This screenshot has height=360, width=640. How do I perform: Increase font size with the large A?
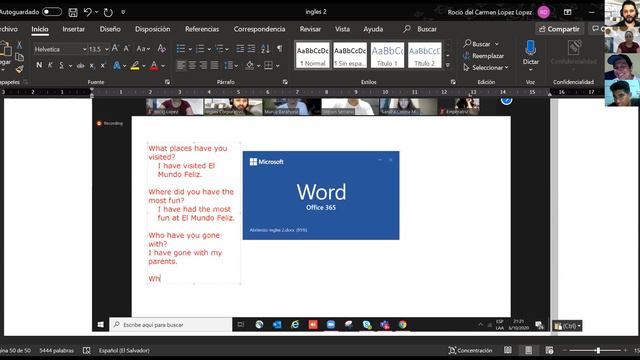[115, 49]
